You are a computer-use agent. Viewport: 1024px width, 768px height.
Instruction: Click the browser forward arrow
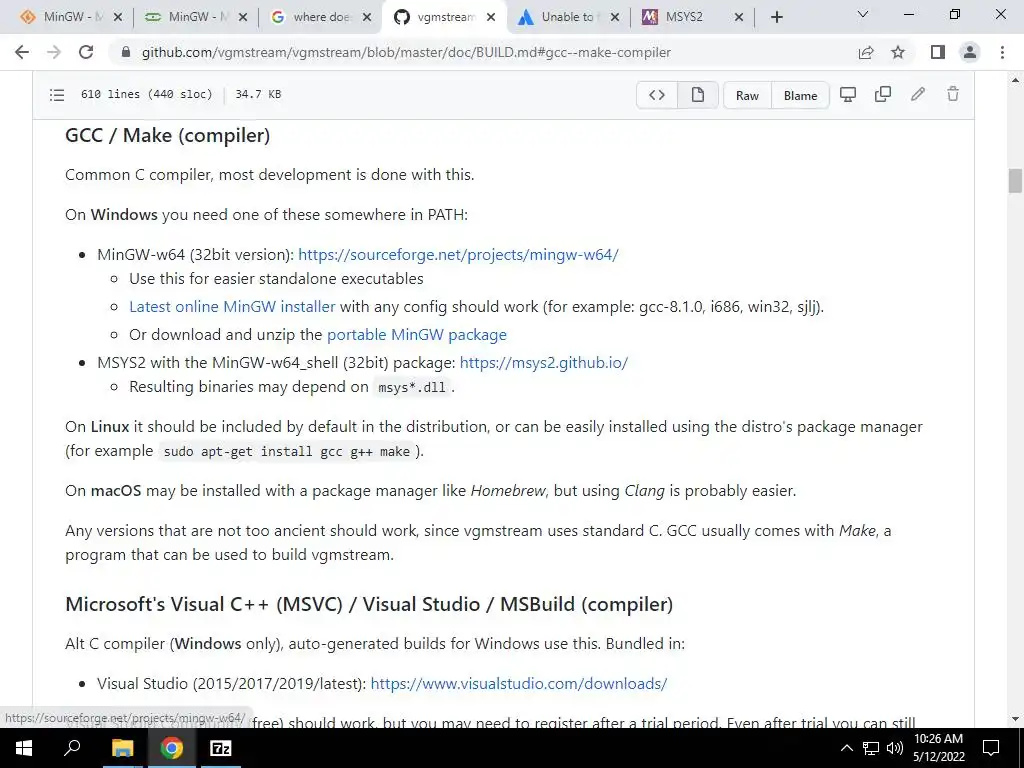point(54,52)
